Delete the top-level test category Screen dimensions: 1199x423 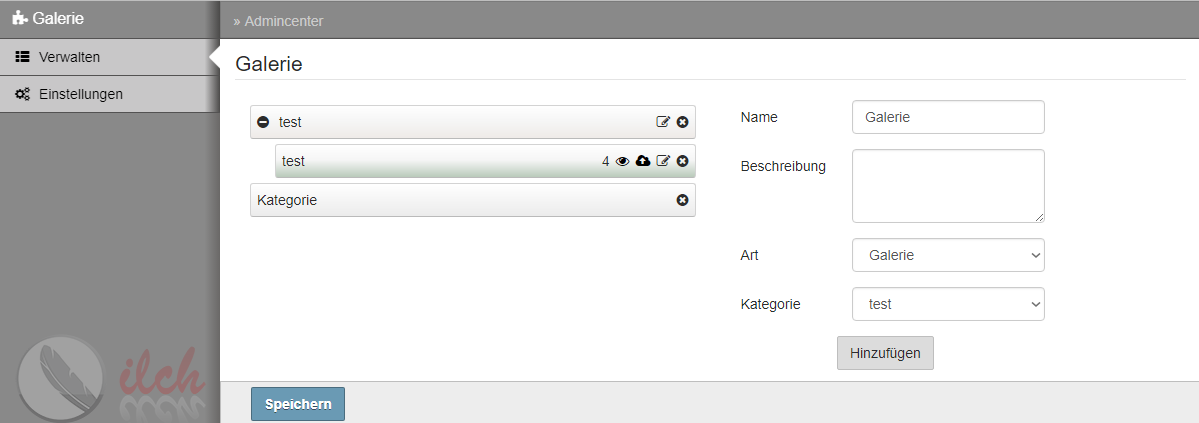[x=683, y=122]
